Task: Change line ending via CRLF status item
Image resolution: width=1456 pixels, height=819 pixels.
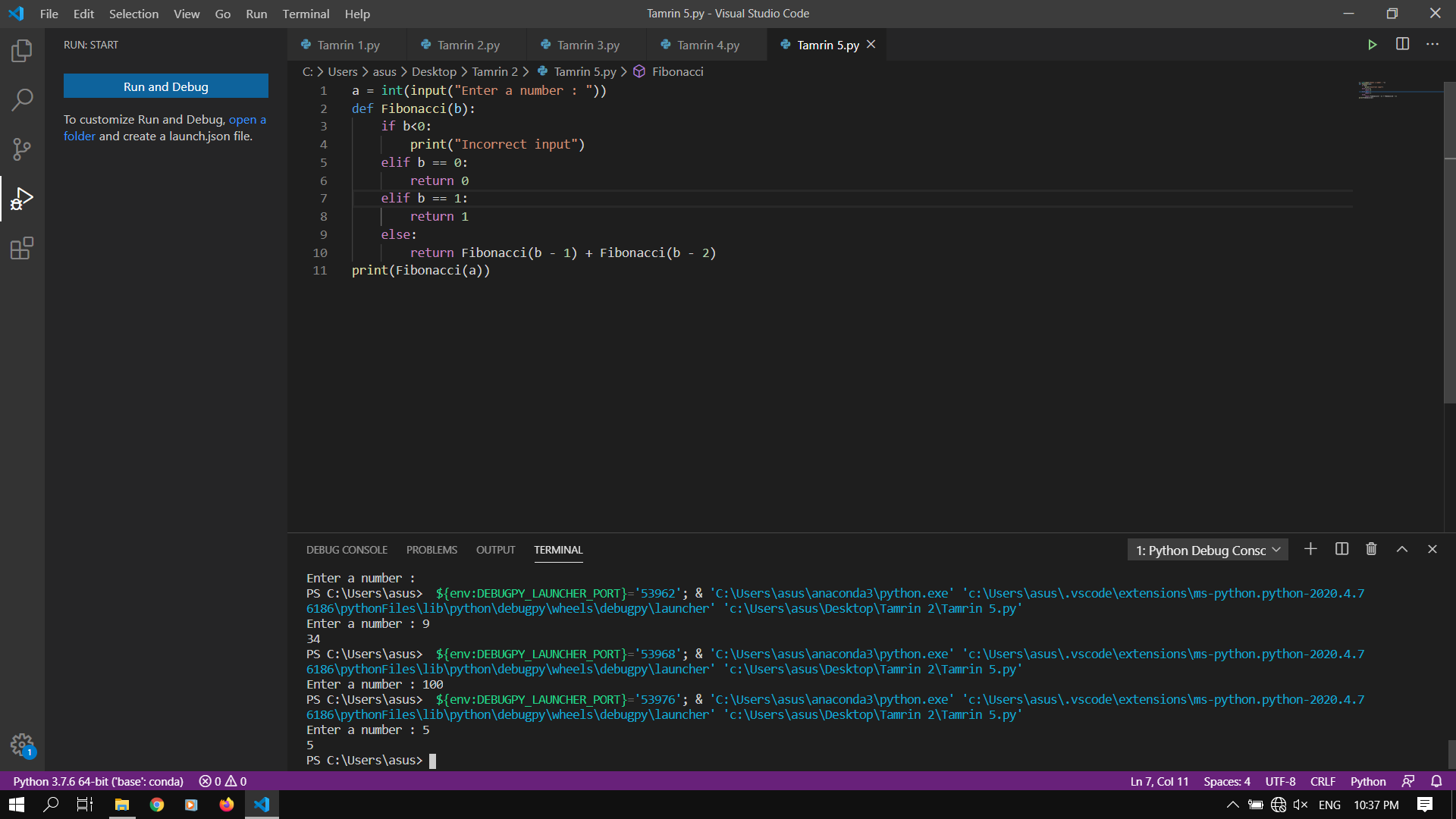Action: coord(1323,781)
